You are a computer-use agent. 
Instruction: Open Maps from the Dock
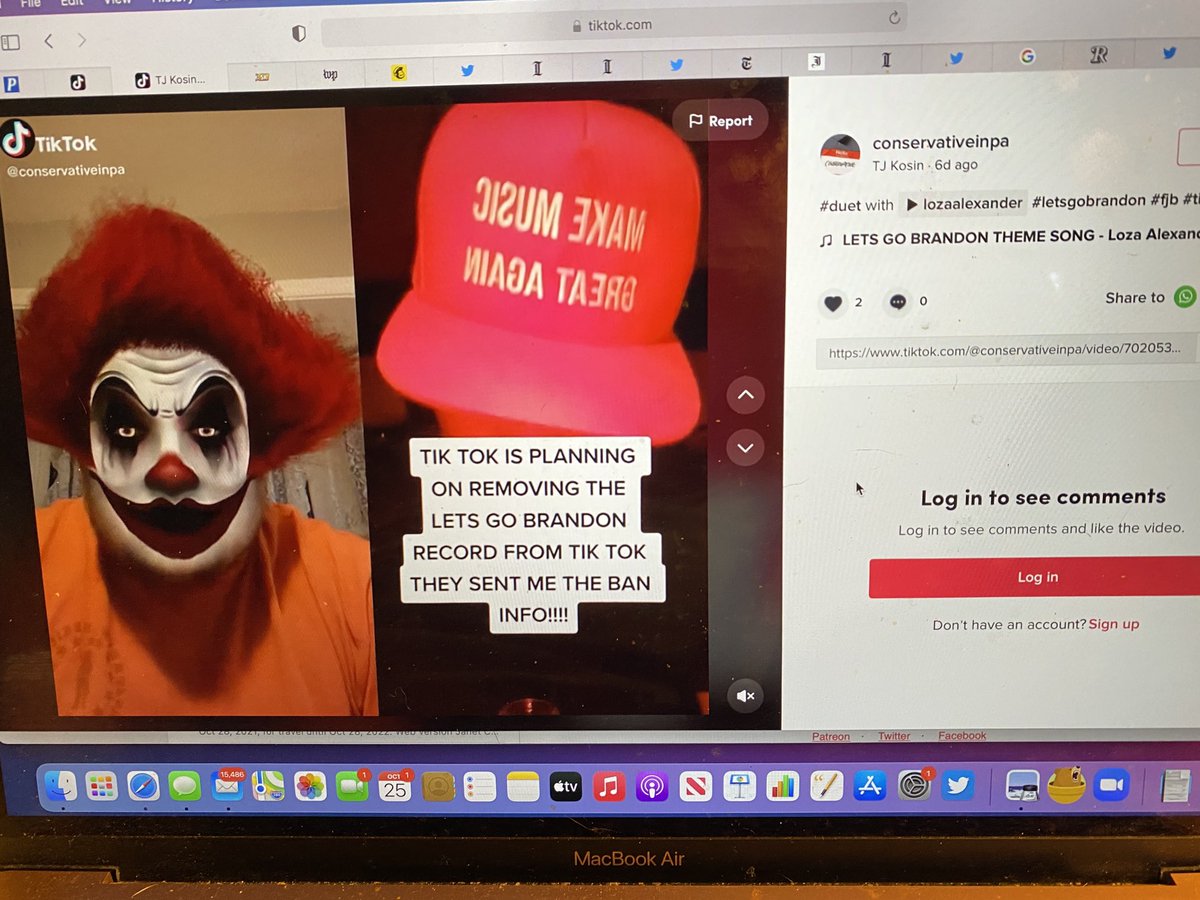click(267, 787)
